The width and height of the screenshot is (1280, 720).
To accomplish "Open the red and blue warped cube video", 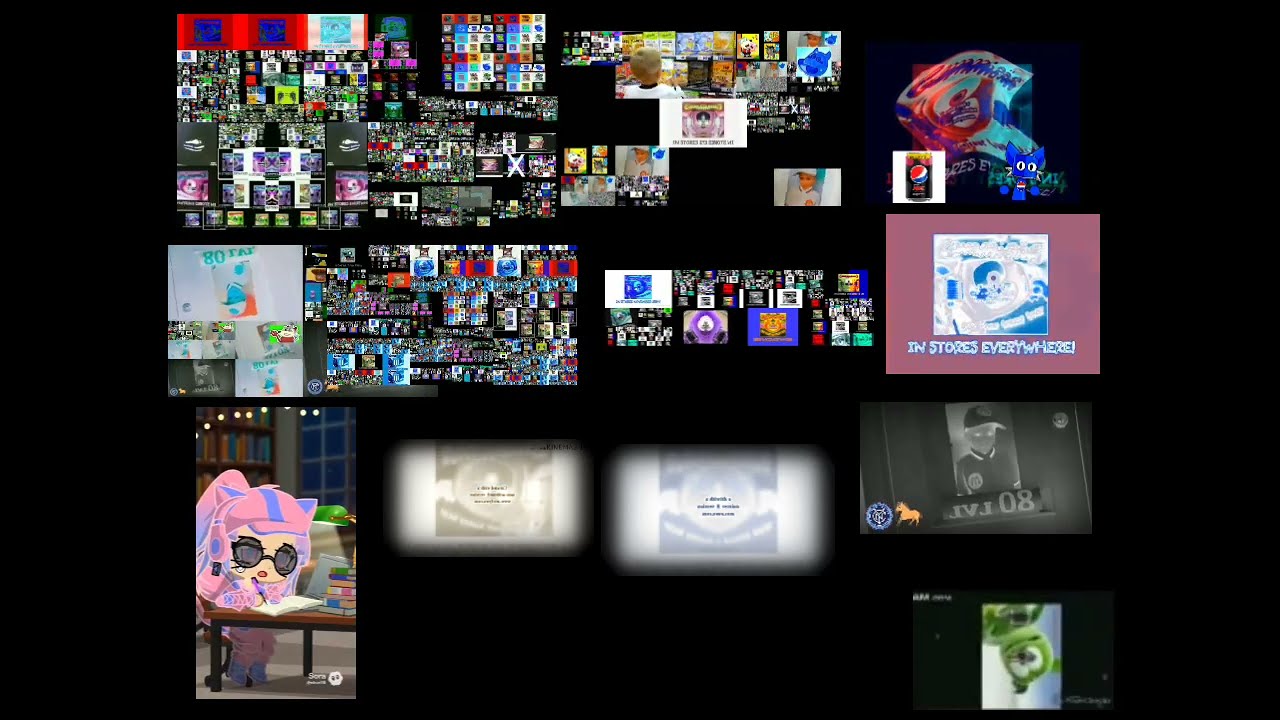I will [x=973, y=123].
